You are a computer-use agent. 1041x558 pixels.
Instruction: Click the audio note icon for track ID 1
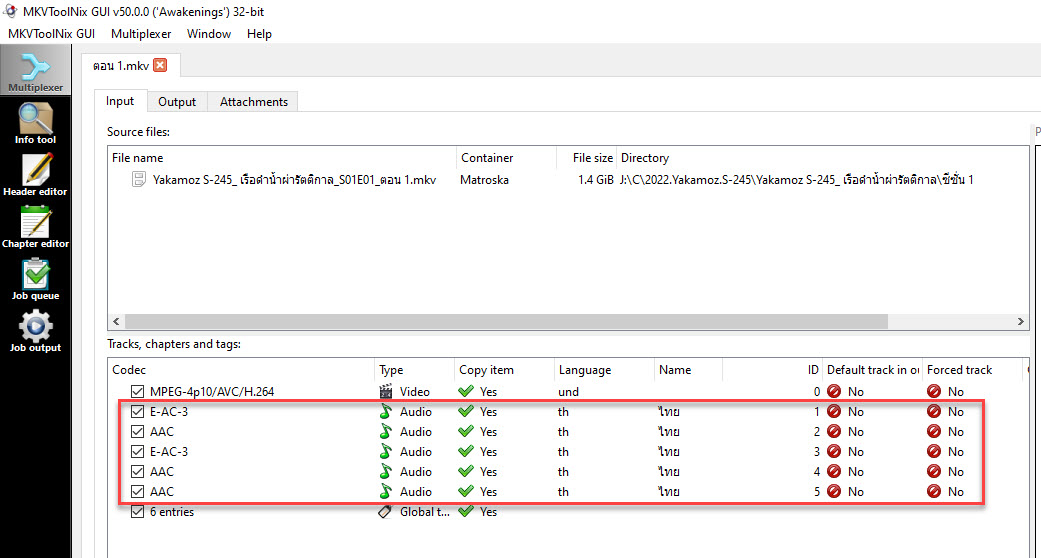point(386,412)
